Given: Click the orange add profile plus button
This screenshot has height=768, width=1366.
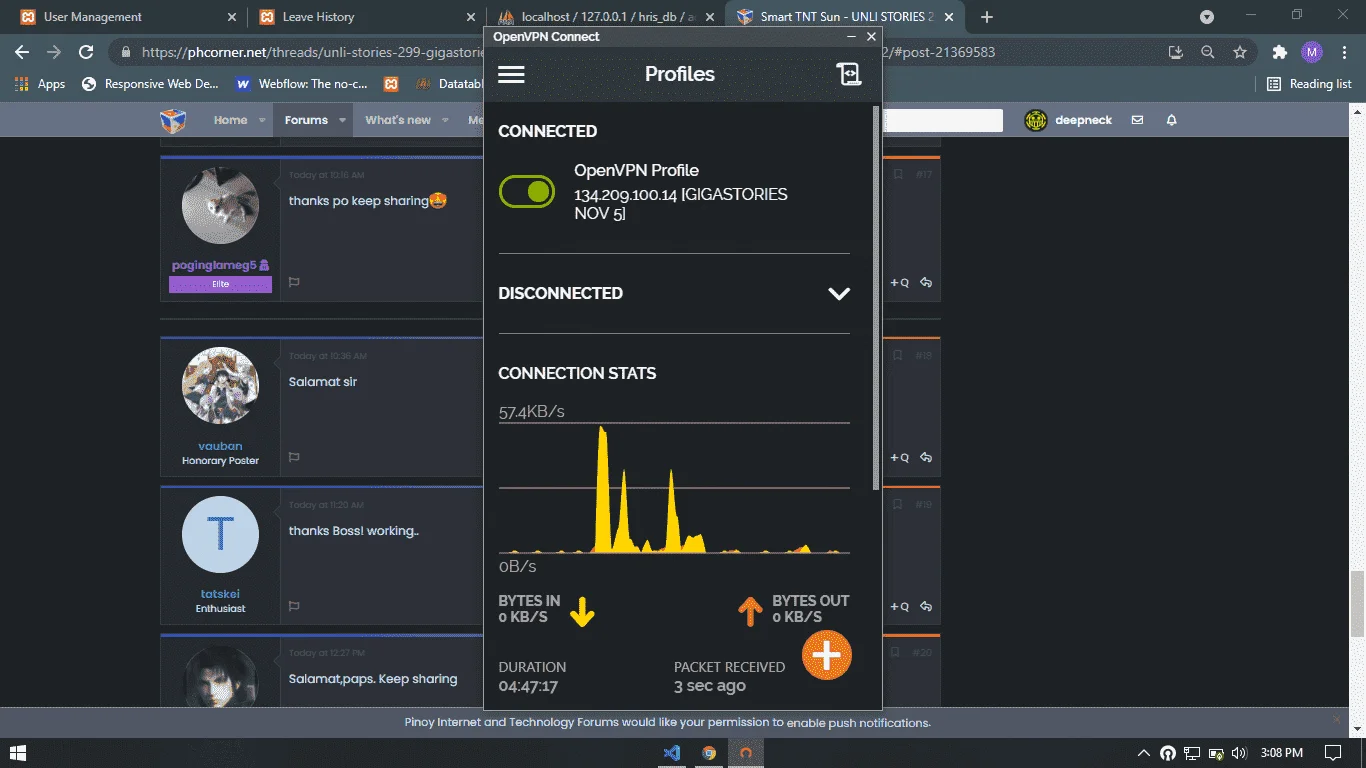Looking at the screenshot, I should pos(826,655).
